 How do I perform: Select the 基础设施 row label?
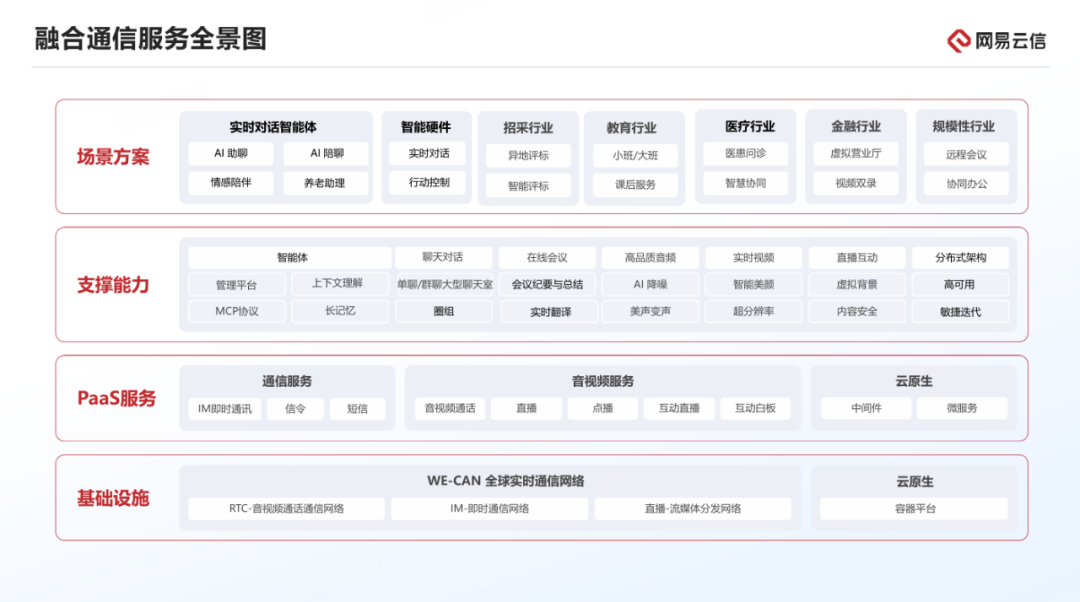113,498
